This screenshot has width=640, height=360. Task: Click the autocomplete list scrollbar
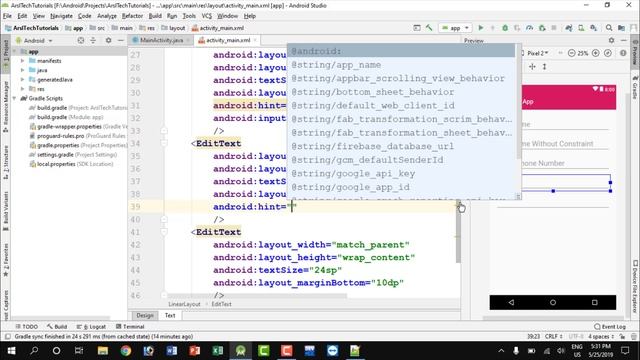[519, 102]
